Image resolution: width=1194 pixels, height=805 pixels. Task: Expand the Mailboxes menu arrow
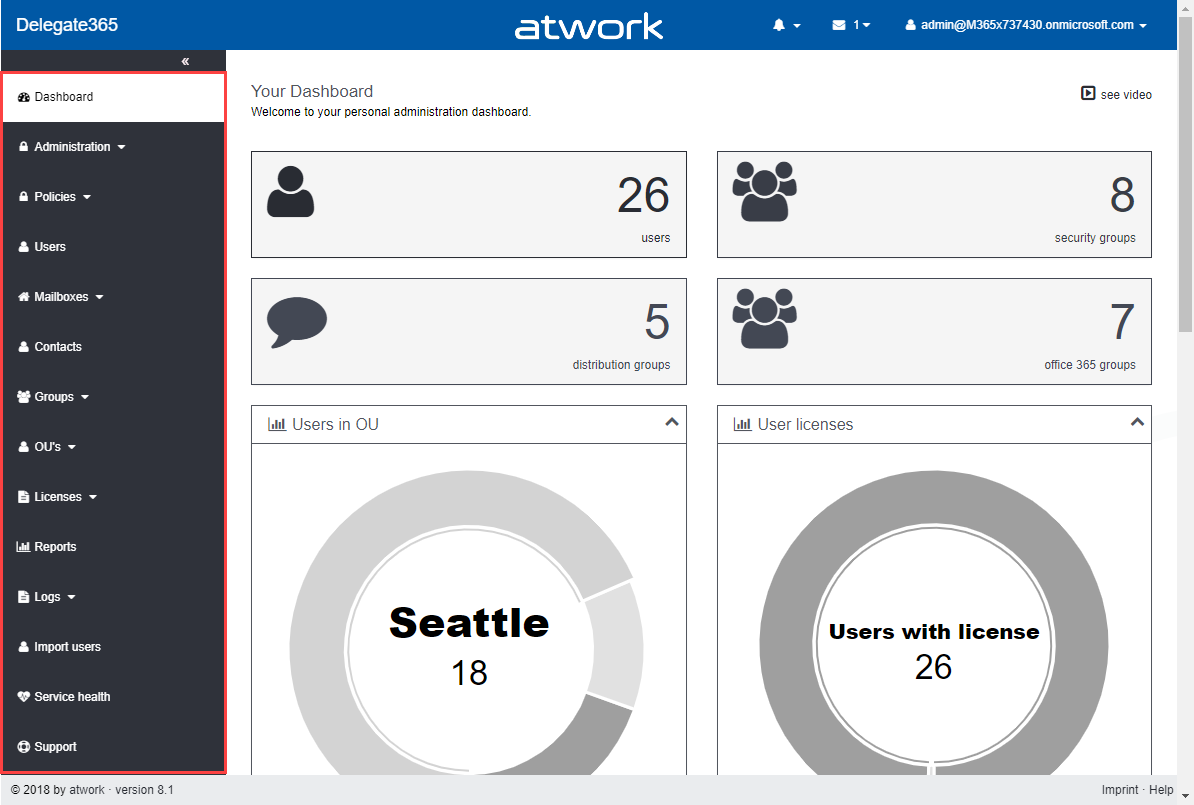100,297
